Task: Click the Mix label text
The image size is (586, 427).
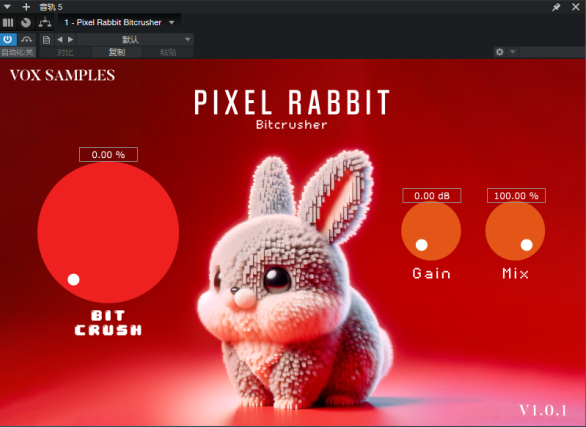Action: click(515, 273)
